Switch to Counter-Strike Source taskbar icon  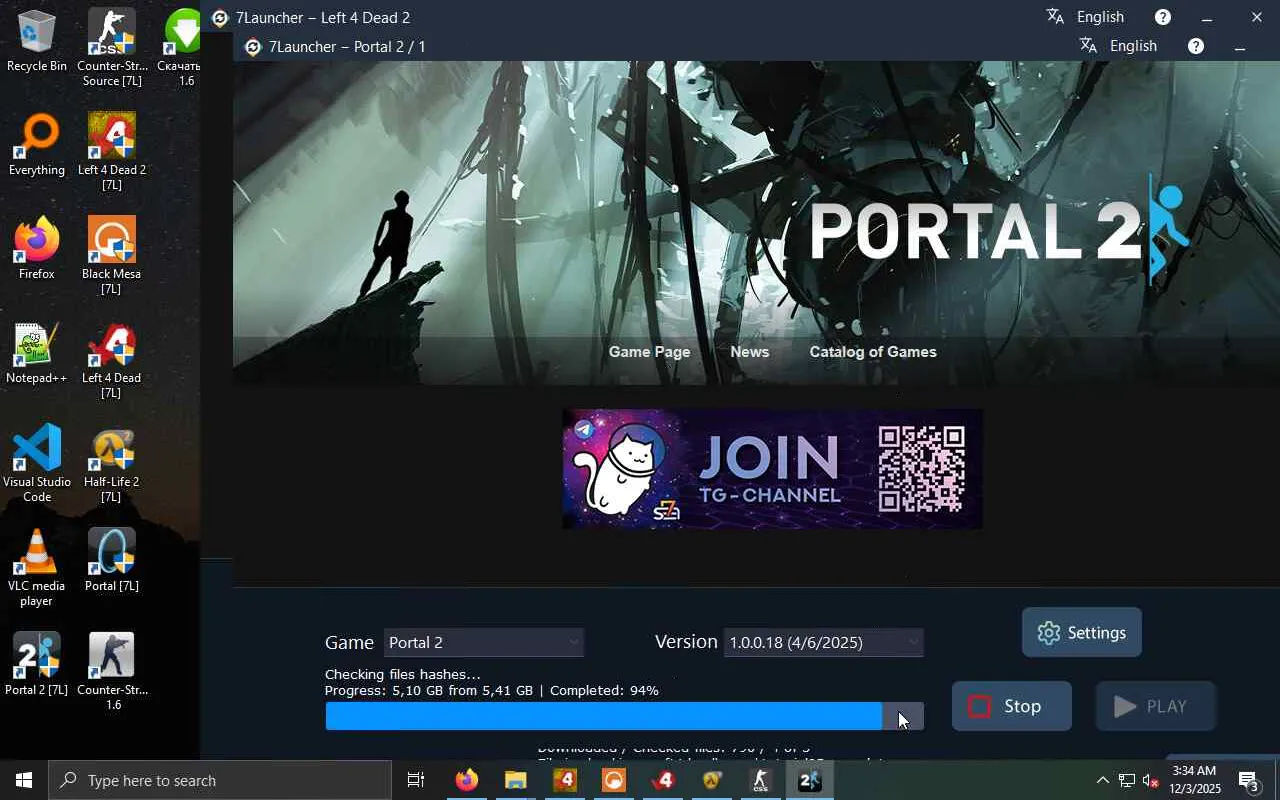(761, 780)
